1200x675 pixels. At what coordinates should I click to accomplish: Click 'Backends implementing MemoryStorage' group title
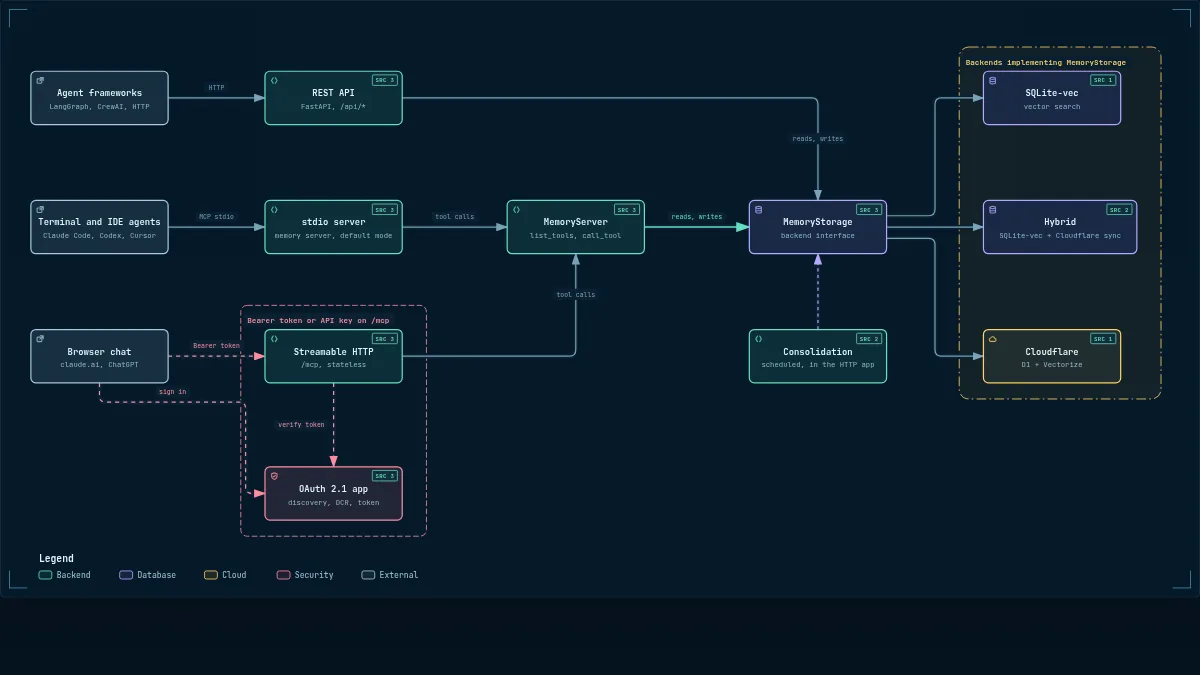(1045, 62)
